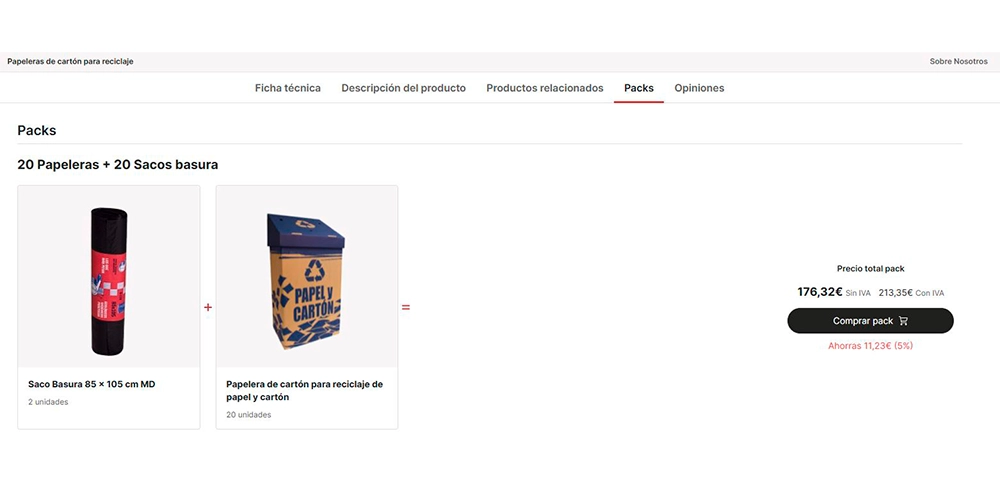This screenshot has height=500, width=1000.
Task: Click the shopping cart icon in Comprar pack
Action: 903,321
